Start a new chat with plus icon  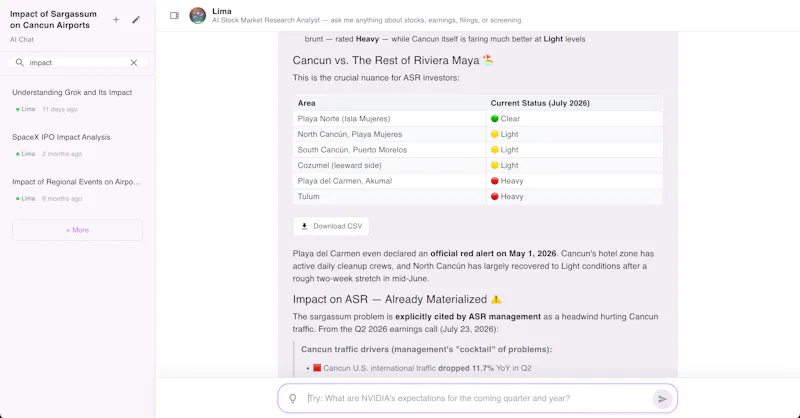coord(116,19)
